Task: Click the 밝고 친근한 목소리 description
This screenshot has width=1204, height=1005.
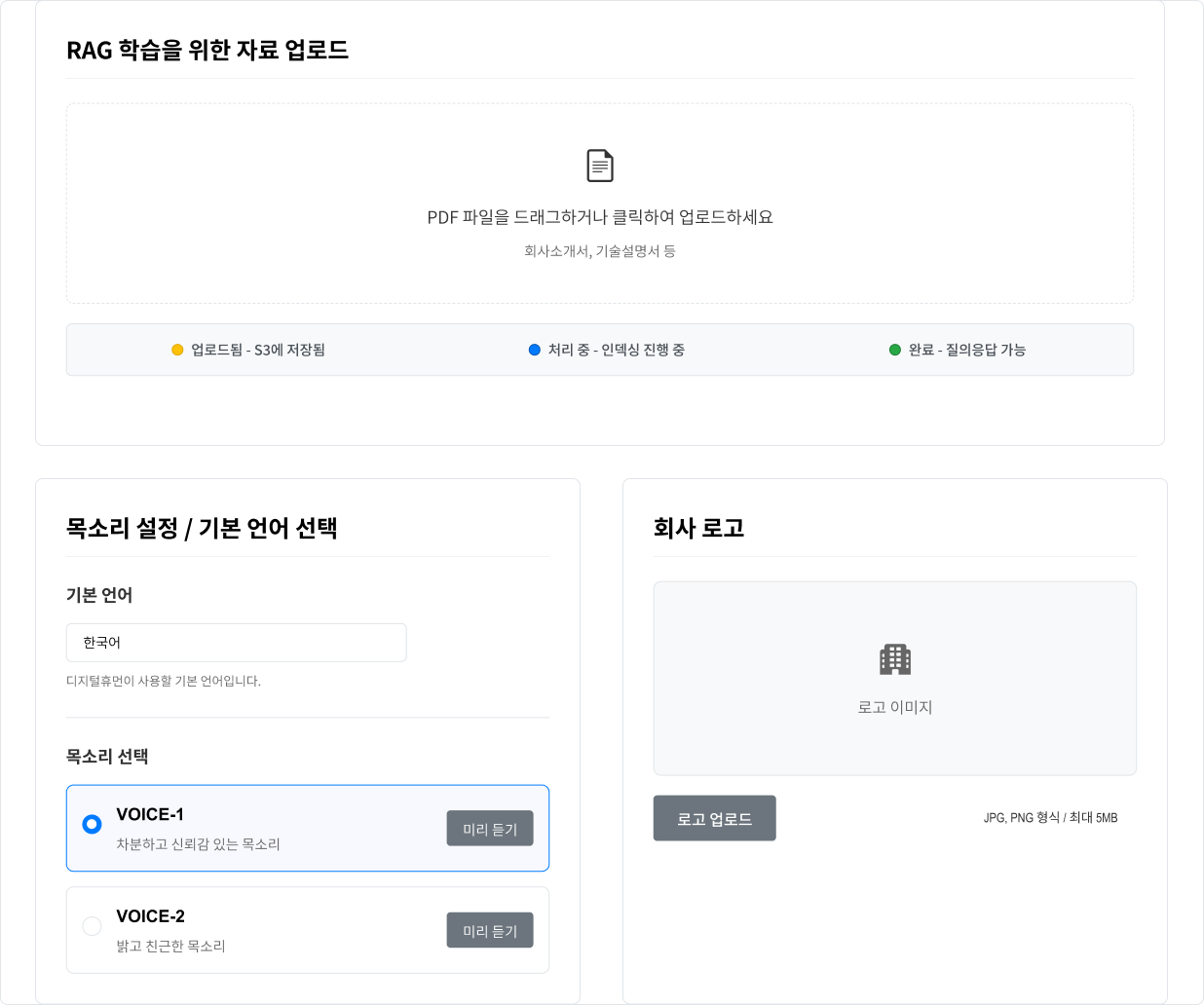Action: [x=170, y=946]
